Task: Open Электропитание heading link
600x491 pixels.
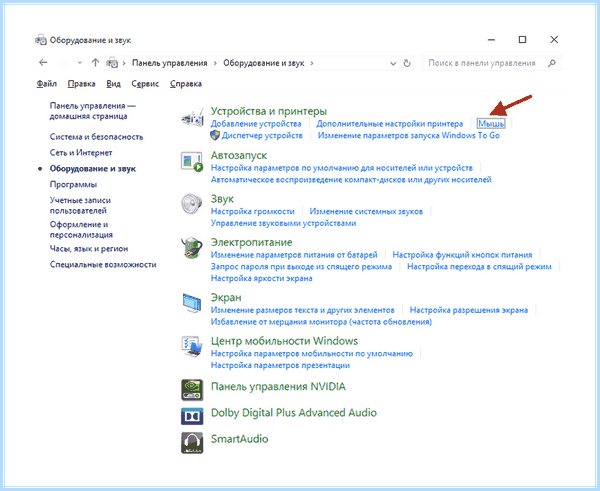Action: point(251,242)
